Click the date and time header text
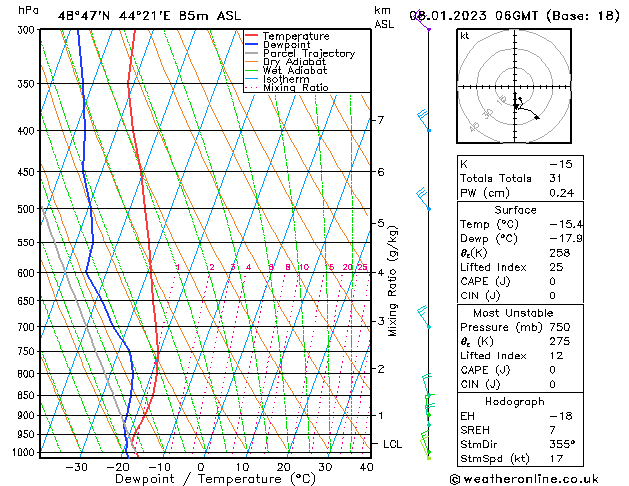The image size is (629, 486). pos(514,16)
